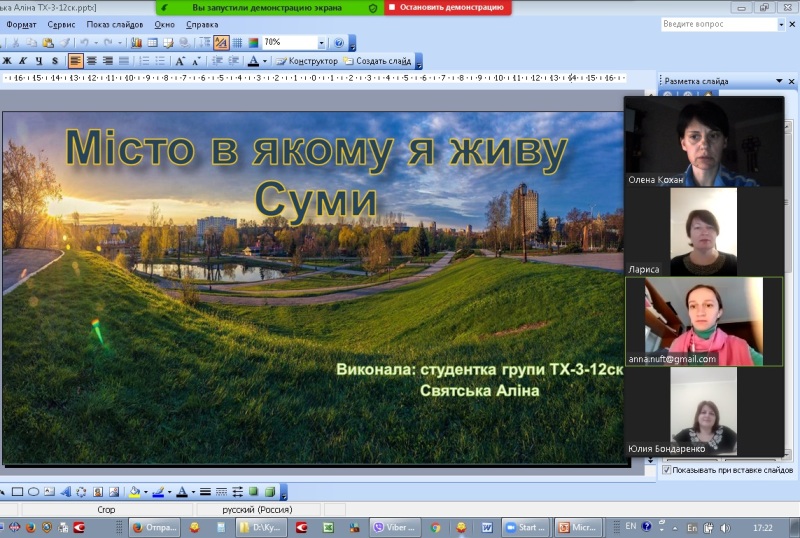Open the zoom percentage dropdown
Screen dimensions: 800x538
click(321, 43)
